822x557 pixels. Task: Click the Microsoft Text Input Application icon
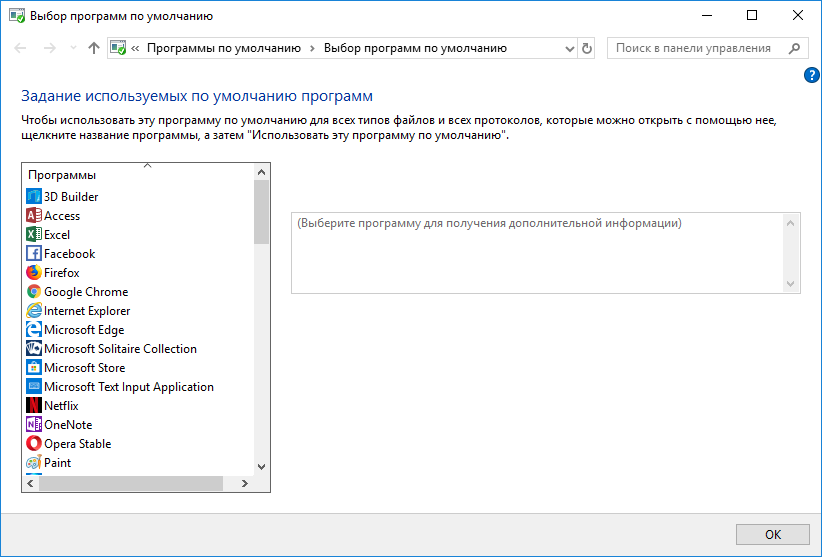pyautogui.click(x=34, y=387)
